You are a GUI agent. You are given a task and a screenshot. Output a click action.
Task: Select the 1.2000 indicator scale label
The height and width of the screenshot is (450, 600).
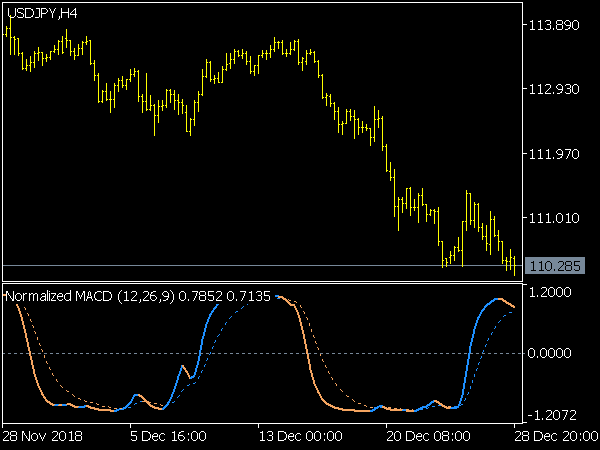click(549, 292)
